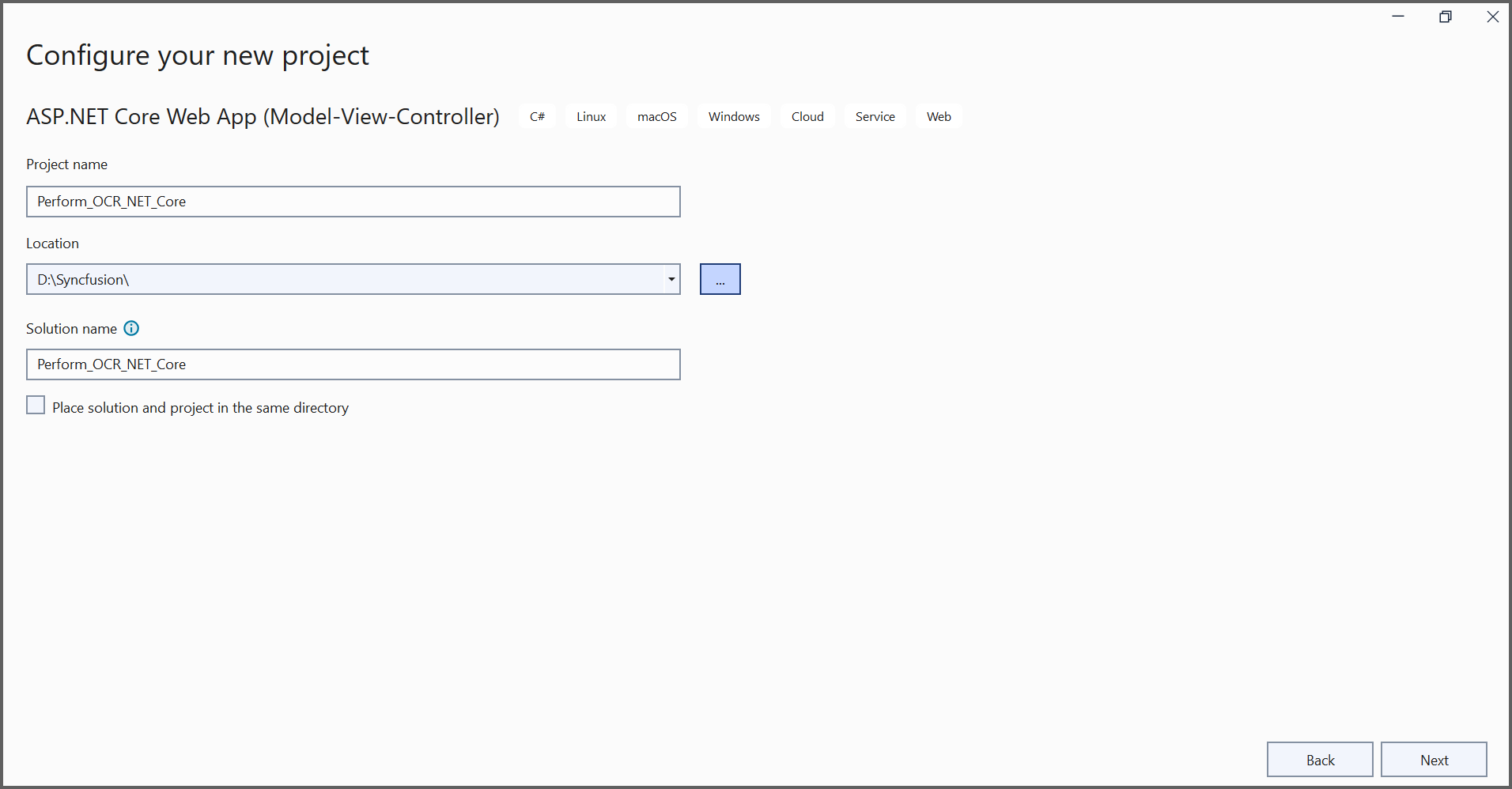Image resolution: width=1512 pixels, height=789 pixels.
Task: Enable Place solution and project in same directory
Action: click(36, 406)
